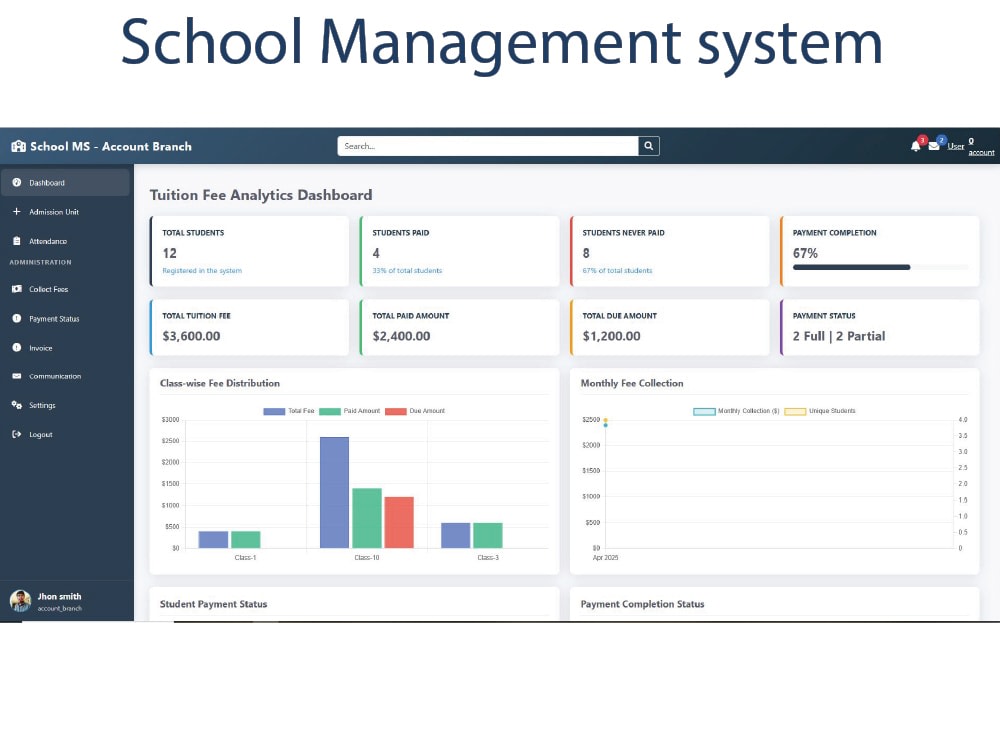This screenshot has width=1000, height=750.
Task: Click the Student Payment Status heading
Action: (x=214, y=604)
